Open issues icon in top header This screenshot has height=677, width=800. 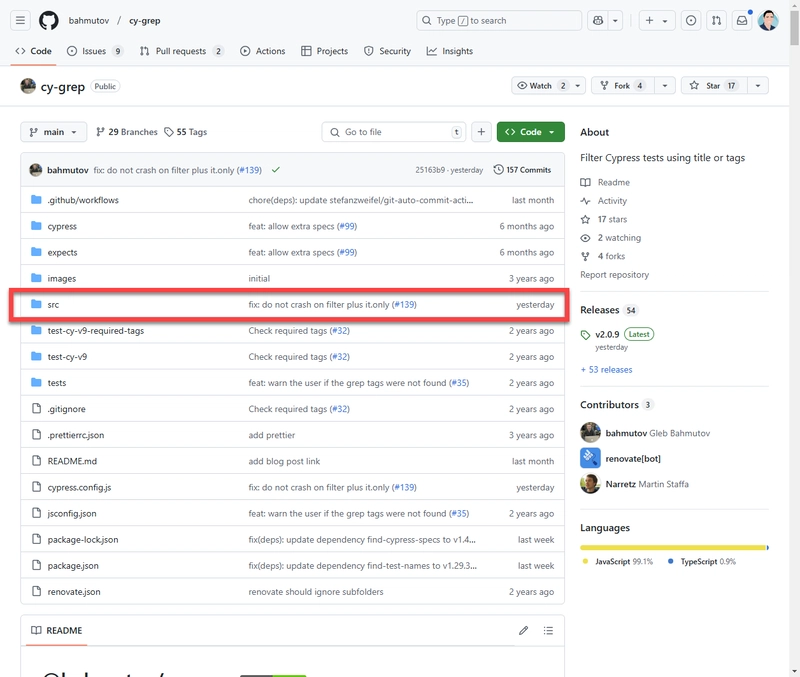pos(691,20)
